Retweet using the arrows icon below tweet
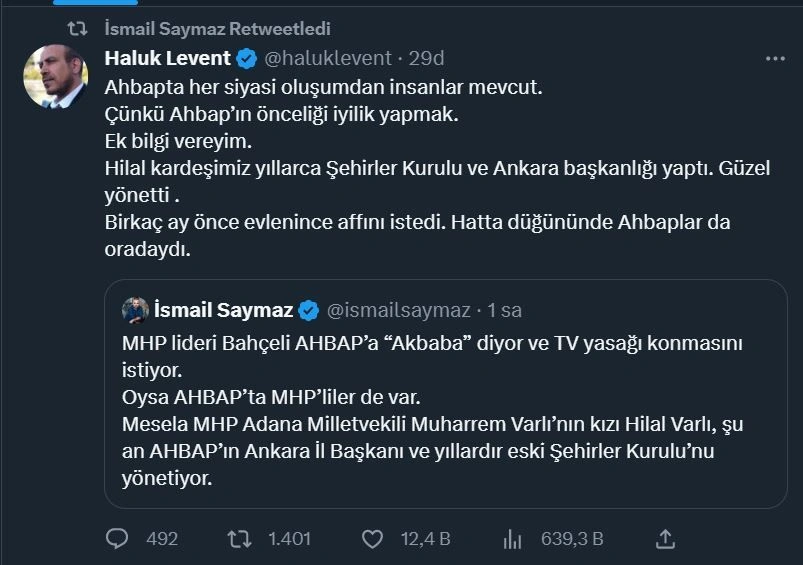This screenshot has width=803, height=565. [240, 539]
